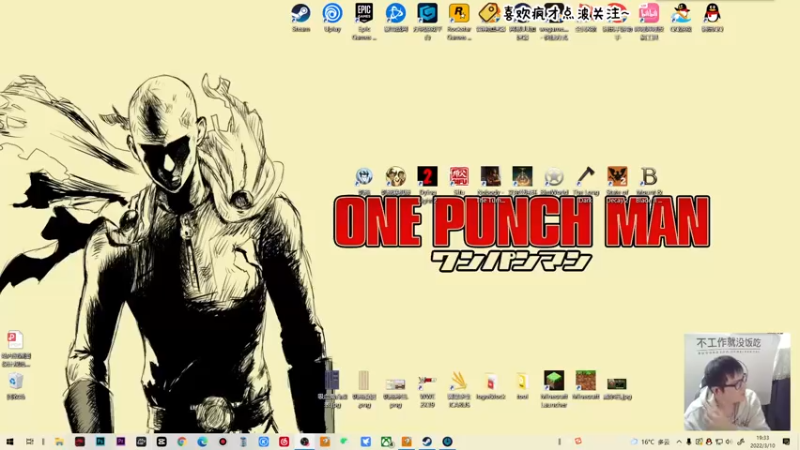The image size is (800, 450).
Task: Open the Minecraft grass block shortcut
Action: click(586, 385)
